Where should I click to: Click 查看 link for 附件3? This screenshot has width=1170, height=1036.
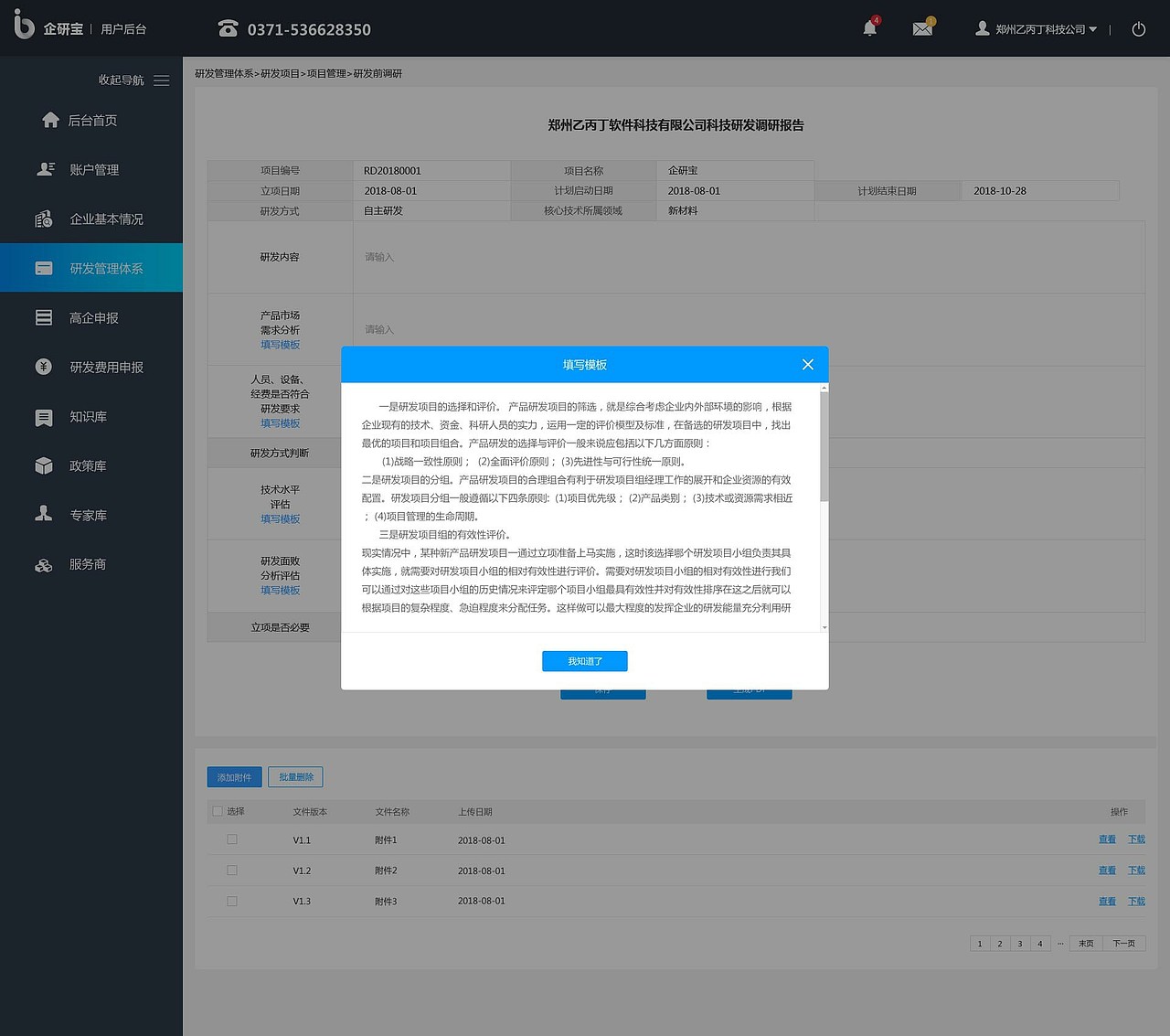click(x=1107, y=902)
